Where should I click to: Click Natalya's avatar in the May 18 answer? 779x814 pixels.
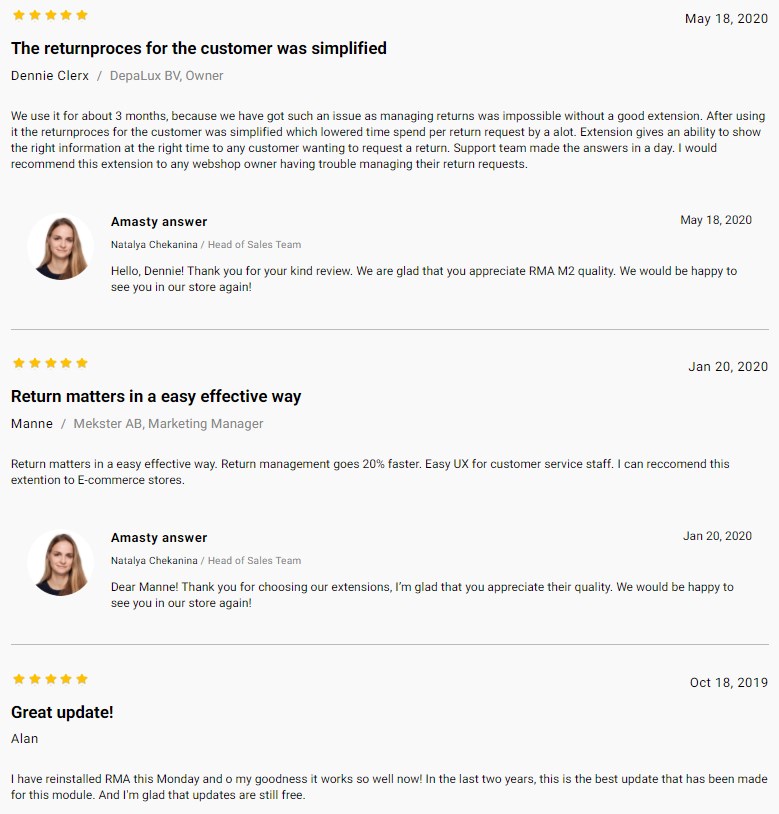point(61,247)
